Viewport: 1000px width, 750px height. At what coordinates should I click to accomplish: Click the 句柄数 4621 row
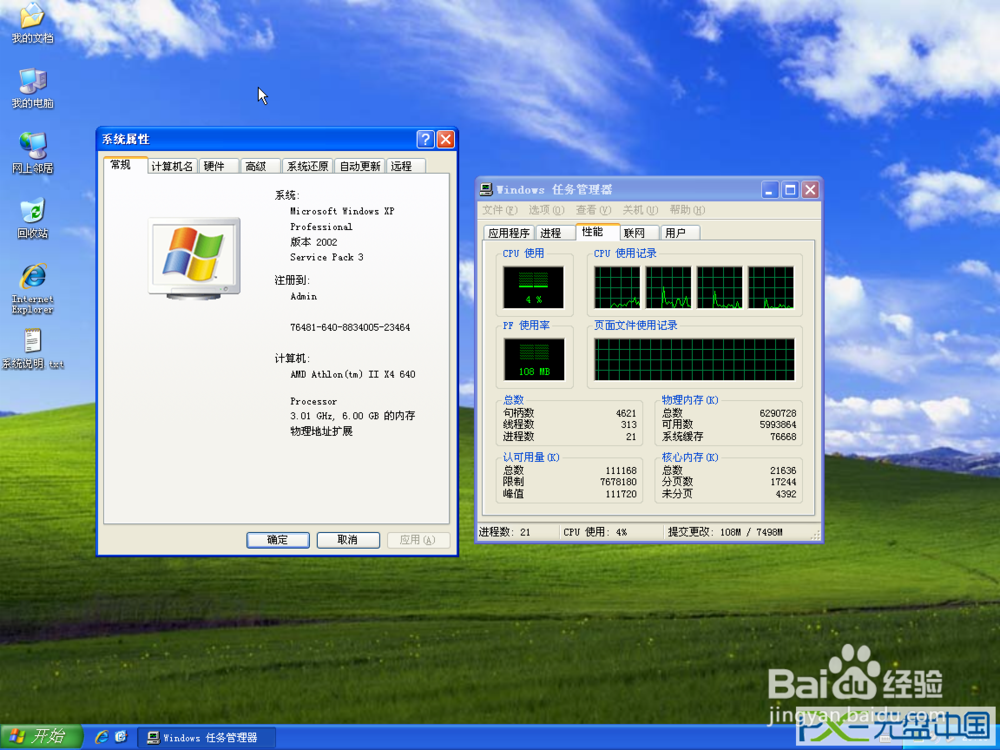click(570, 413)
